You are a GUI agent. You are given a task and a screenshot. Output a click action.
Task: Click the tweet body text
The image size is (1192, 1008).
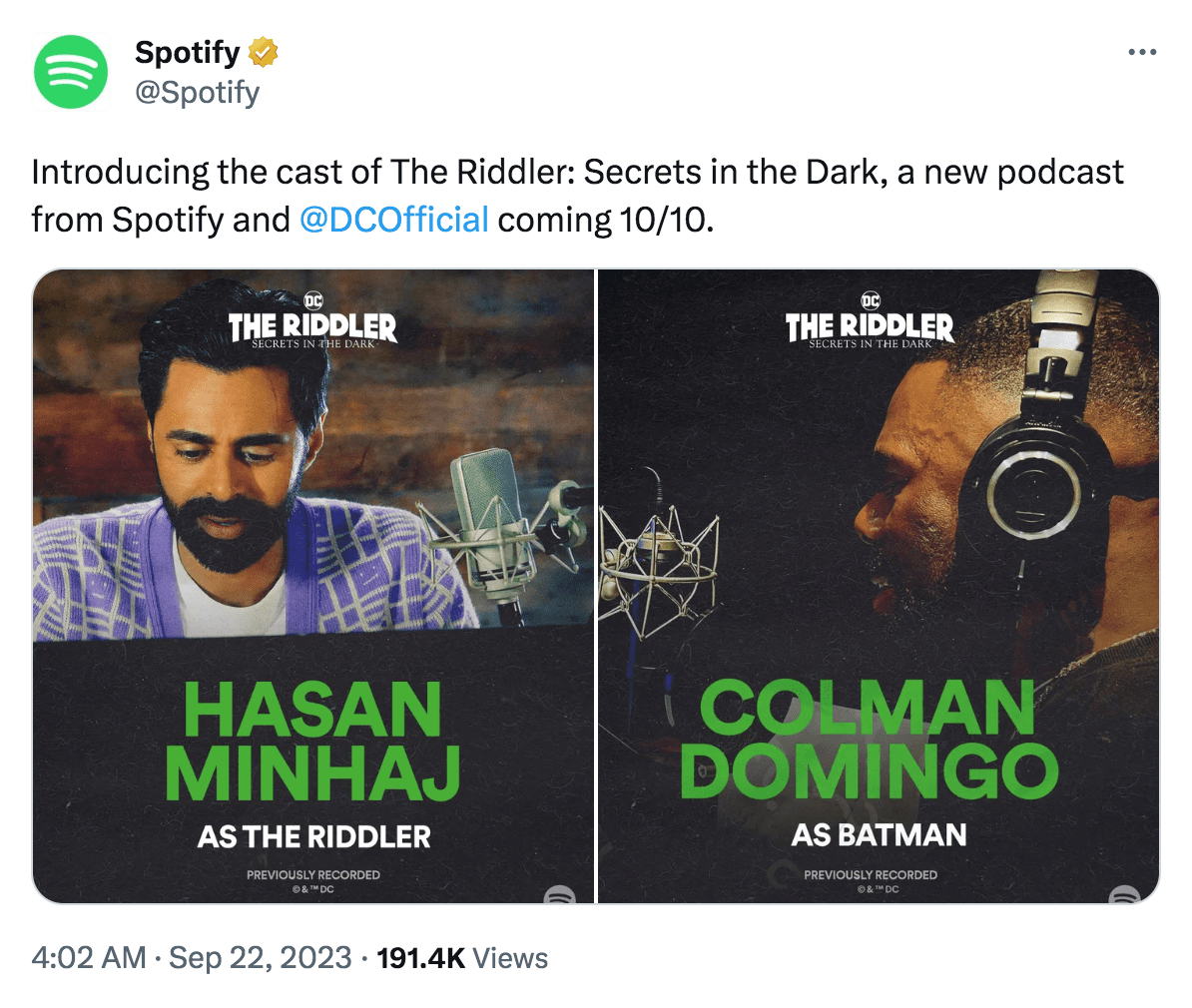point(578,197)
